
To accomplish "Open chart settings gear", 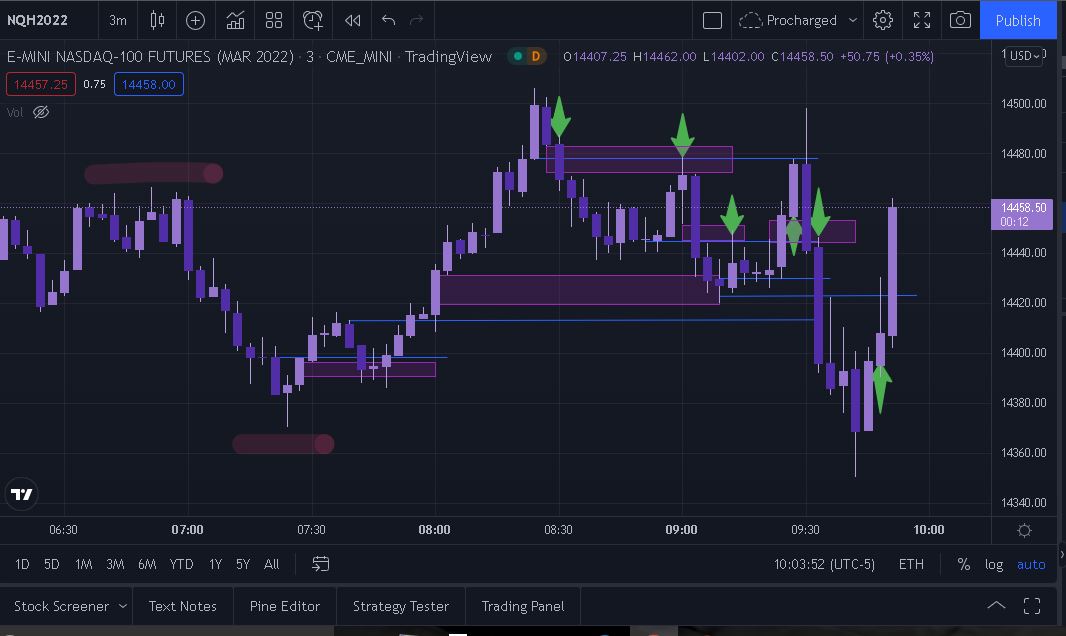I will click(882, 20).
